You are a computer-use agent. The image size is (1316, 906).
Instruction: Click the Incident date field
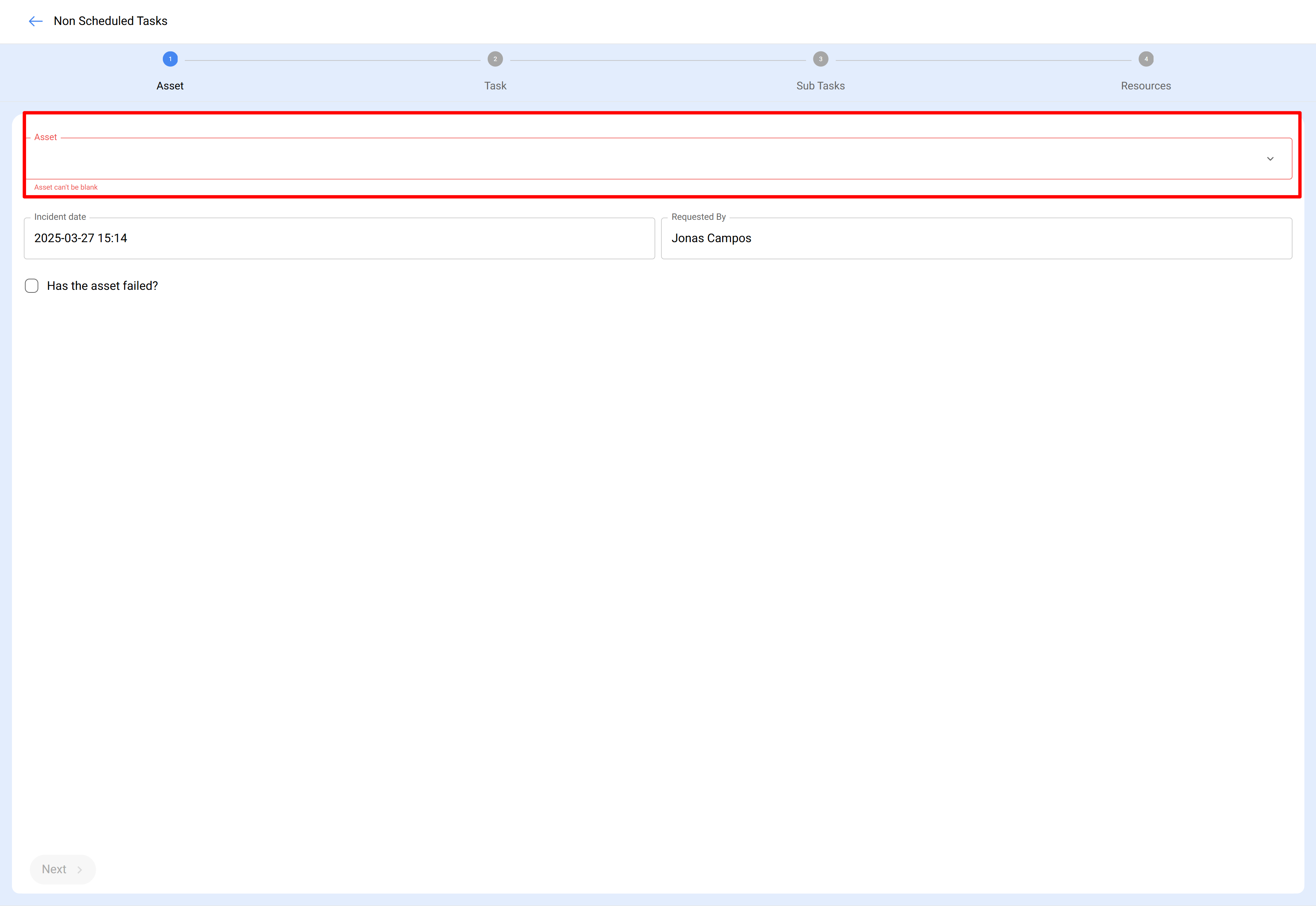coord(339,238)
